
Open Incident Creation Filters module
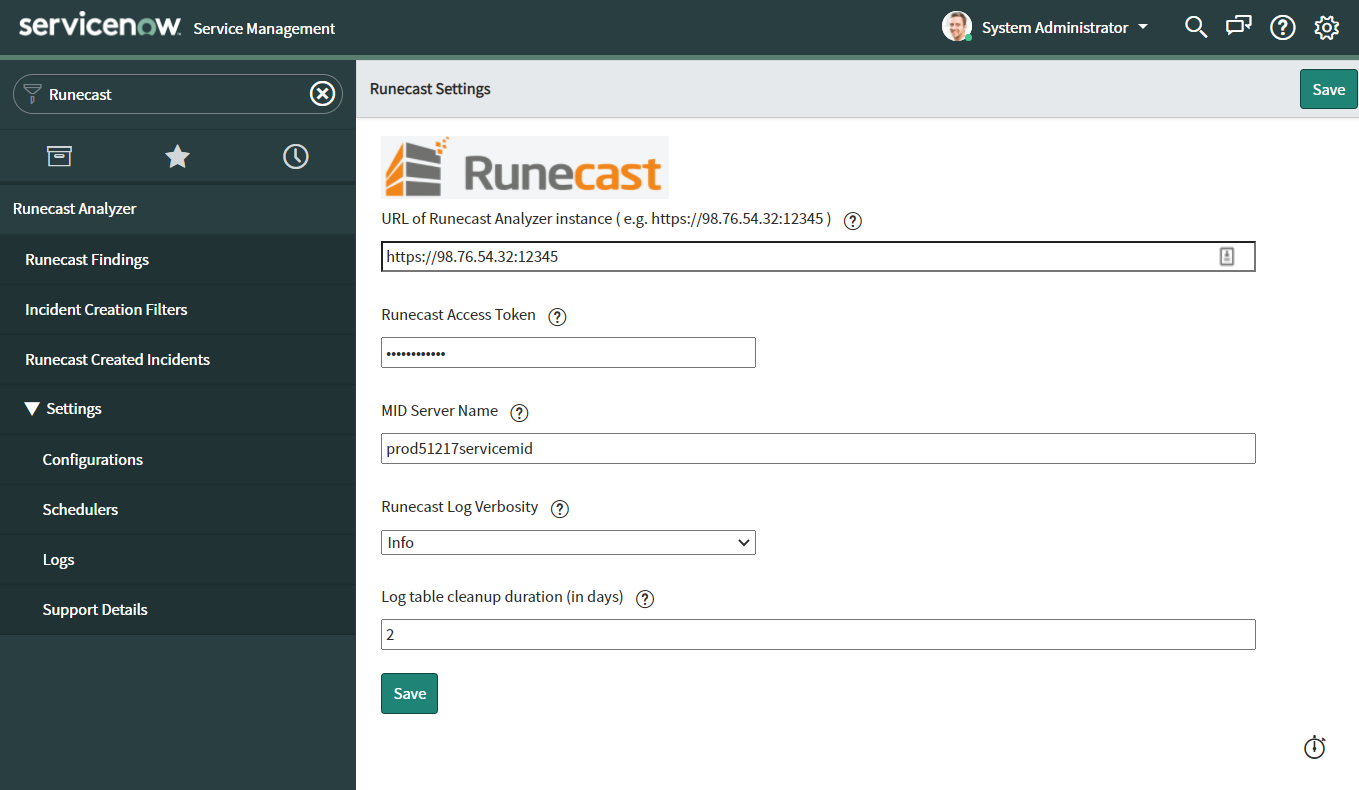click(106, 310)
